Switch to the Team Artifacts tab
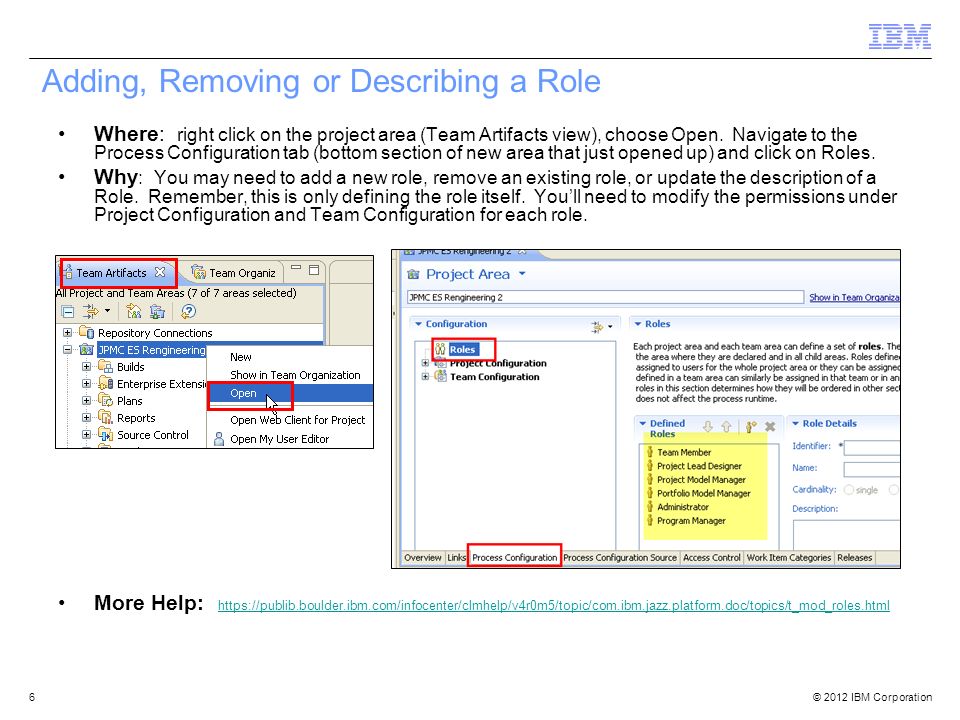960x720 pixels. (111, 273)
